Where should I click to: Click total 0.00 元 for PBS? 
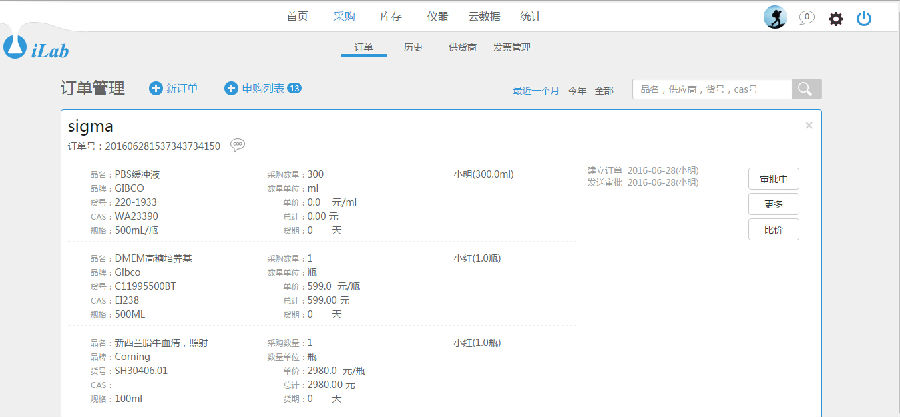pyautogui.click(x=323, y=216)
